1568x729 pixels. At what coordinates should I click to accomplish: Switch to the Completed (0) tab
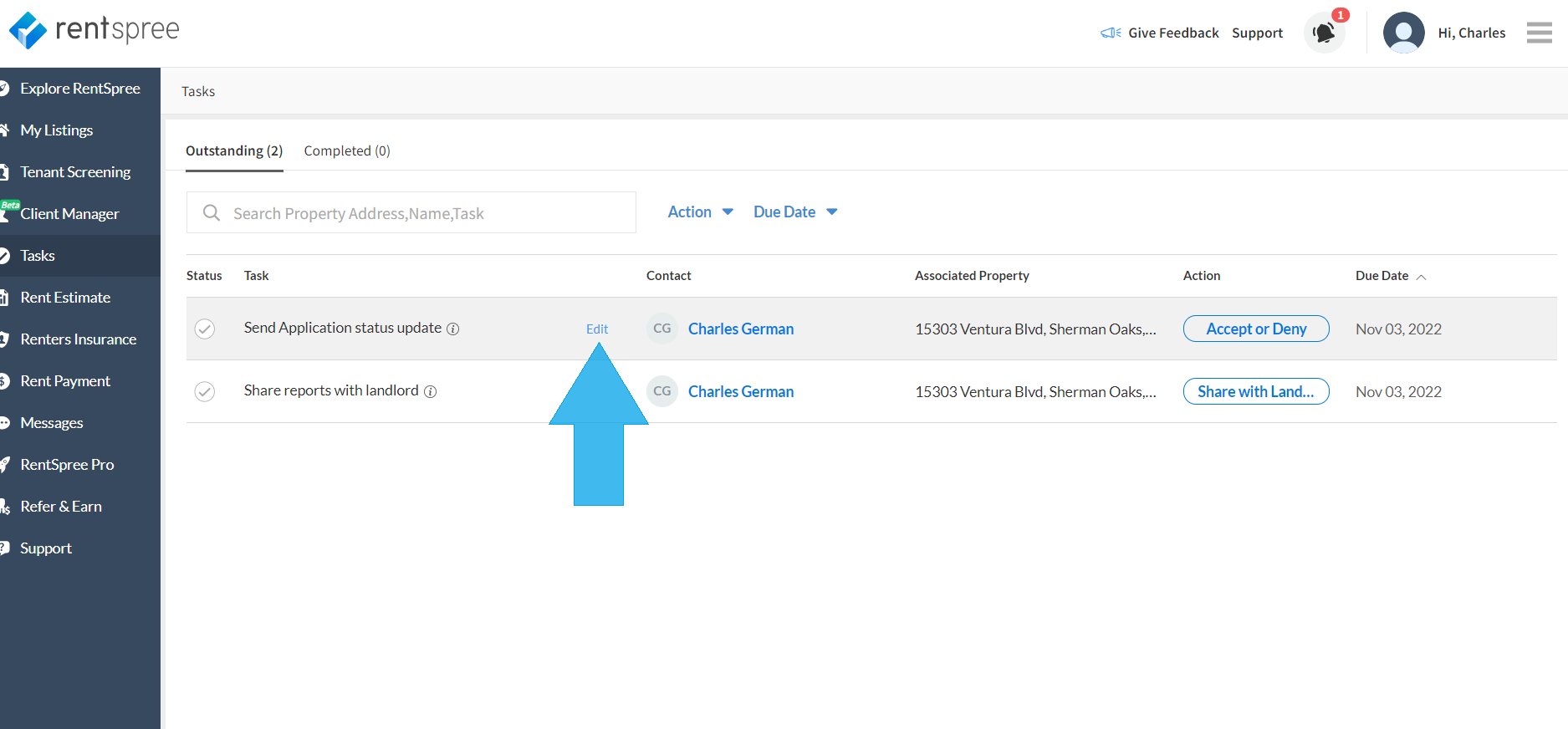(347, 150)
